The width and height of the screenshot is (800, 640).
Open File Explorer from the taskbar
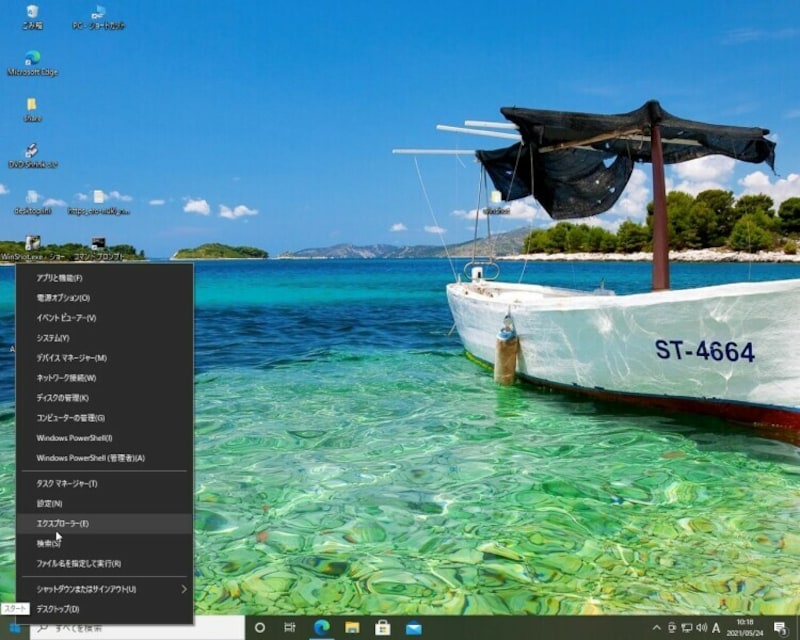(352, 627)
